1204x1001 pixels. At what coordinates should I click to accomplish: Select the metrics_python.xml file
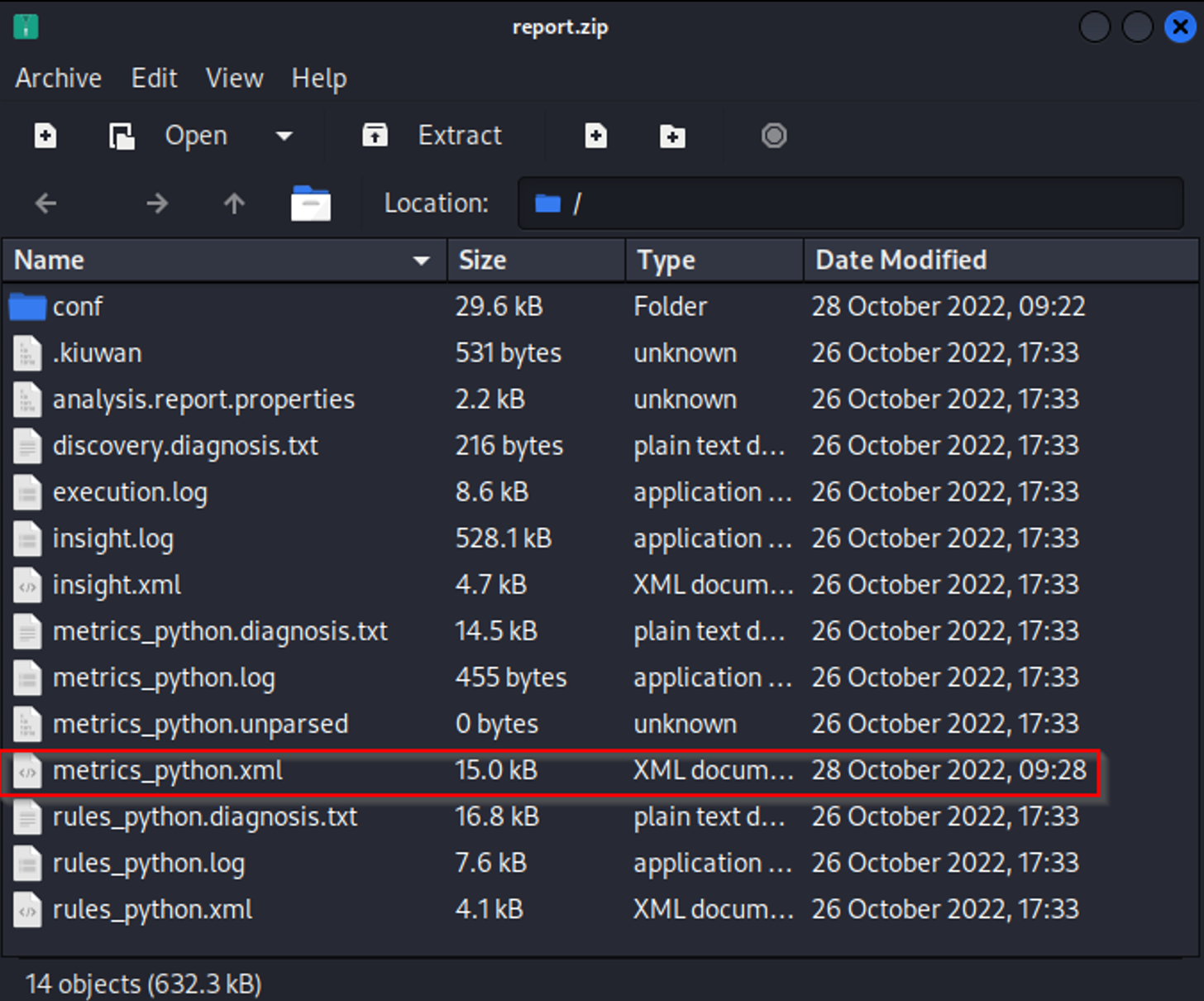pos(168,771)
